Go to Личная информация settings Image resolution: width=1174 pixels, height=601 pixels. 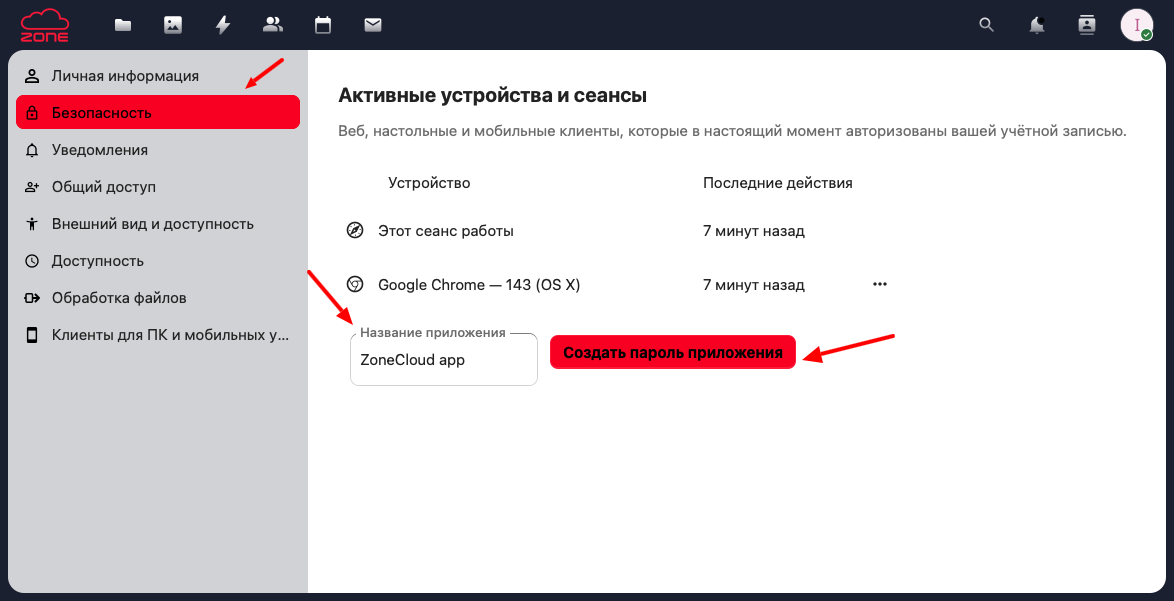coord(125,76)
